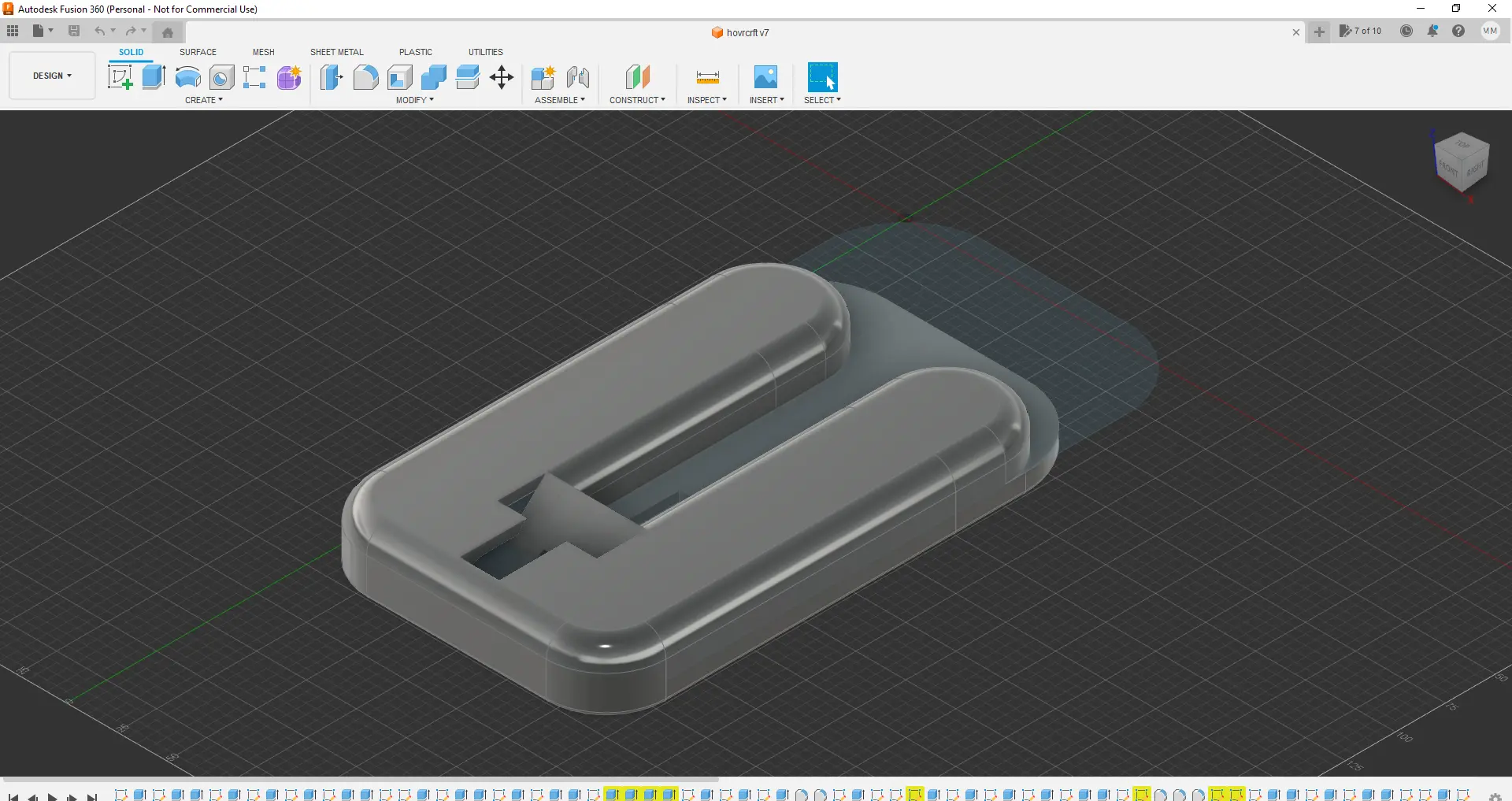This screenshot has width=1512, height=801.
Task: Click the TOP face of the ViewCube
Action: [x=1462, y=145]
